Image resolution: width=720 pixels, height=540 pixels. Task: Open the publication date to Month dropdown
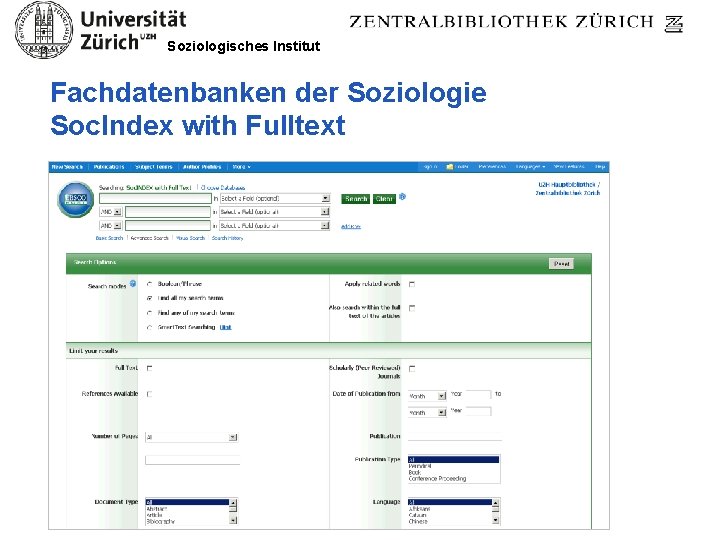(427, 412)
